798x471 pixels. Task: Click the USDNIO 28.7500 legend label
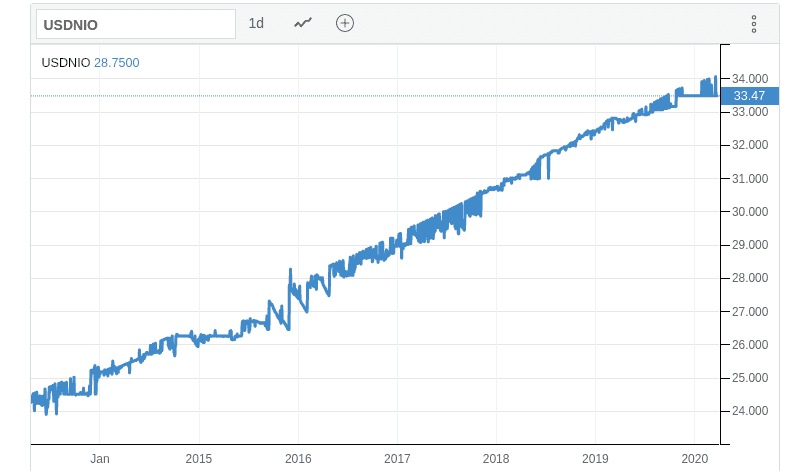pos(90,63)
